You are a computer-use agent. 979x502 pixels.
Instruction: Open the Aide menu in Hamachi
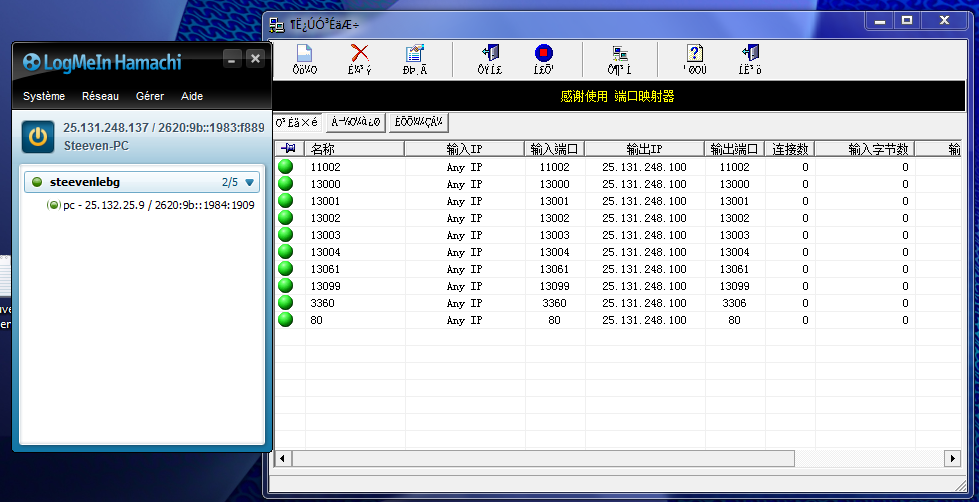click(x=192, y=96)
